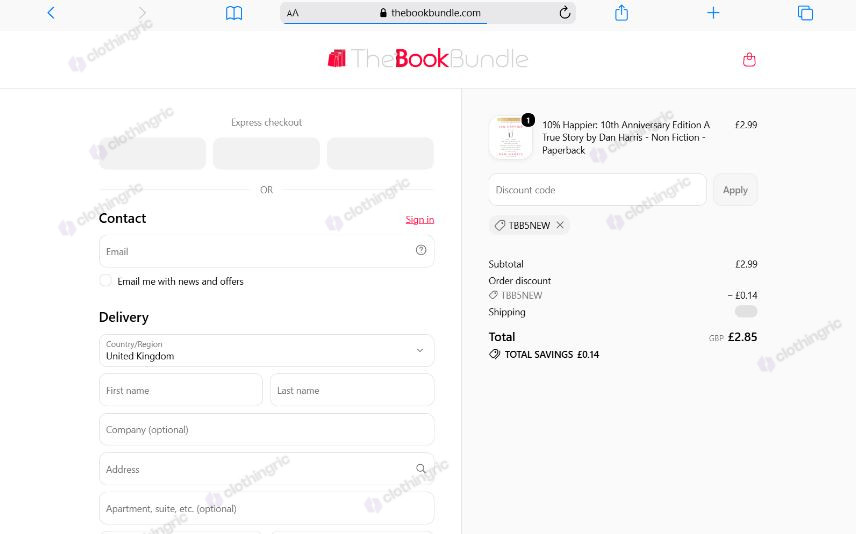Click the Sign in link
This screenshot has height=534, width=856.
[x=420, y=219]
